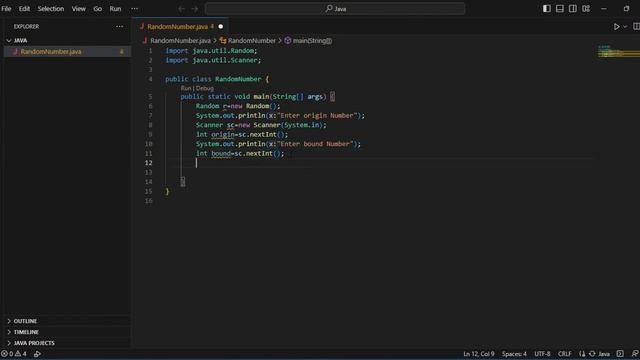Close the unsaved tab via dot indicator
Image resolution: width=640 pixels, height=360 pixels.
[x=220, y=27]
